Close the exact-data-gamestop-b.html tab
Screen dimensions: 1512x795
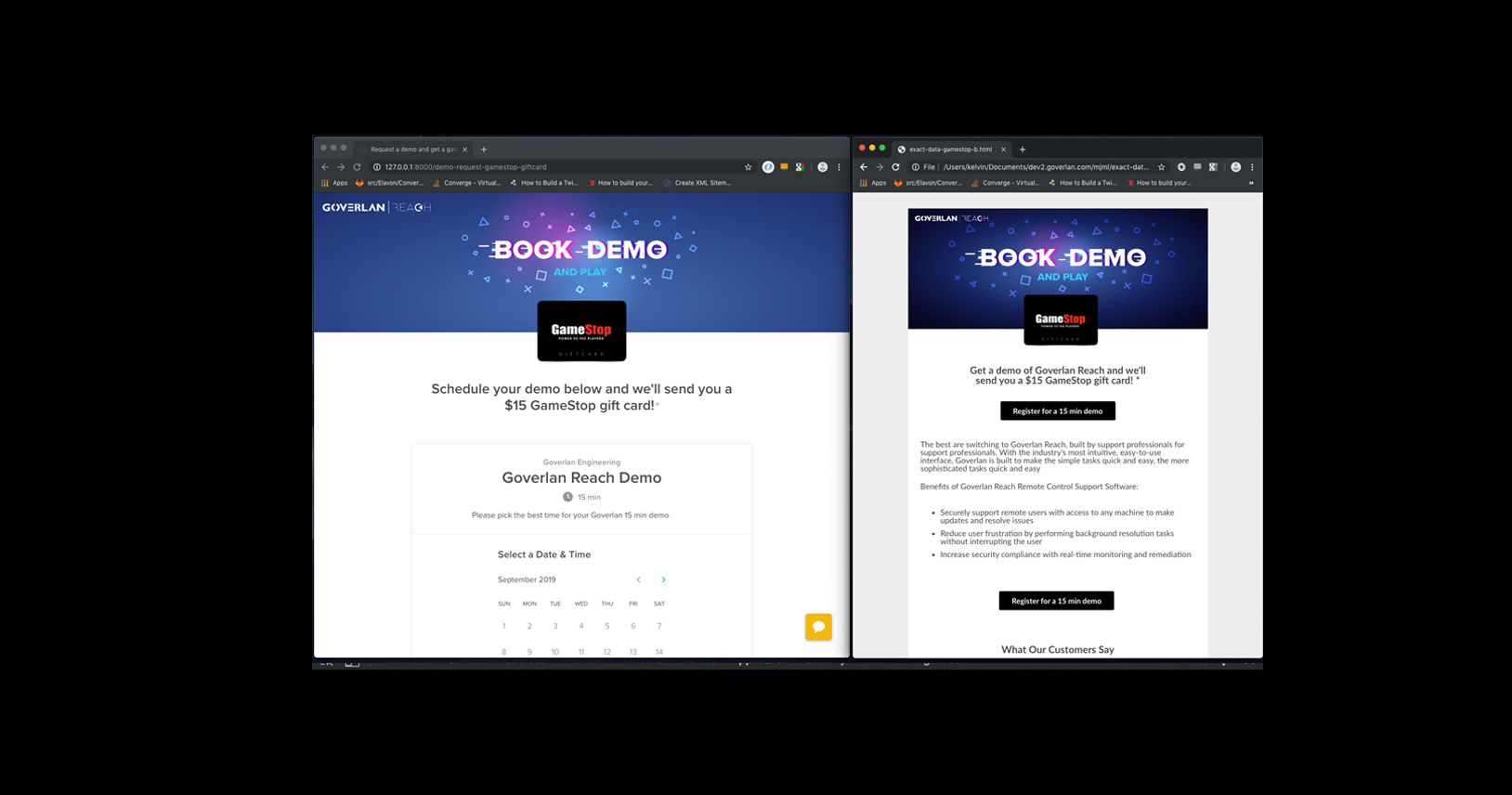[x=1003, y=150]
